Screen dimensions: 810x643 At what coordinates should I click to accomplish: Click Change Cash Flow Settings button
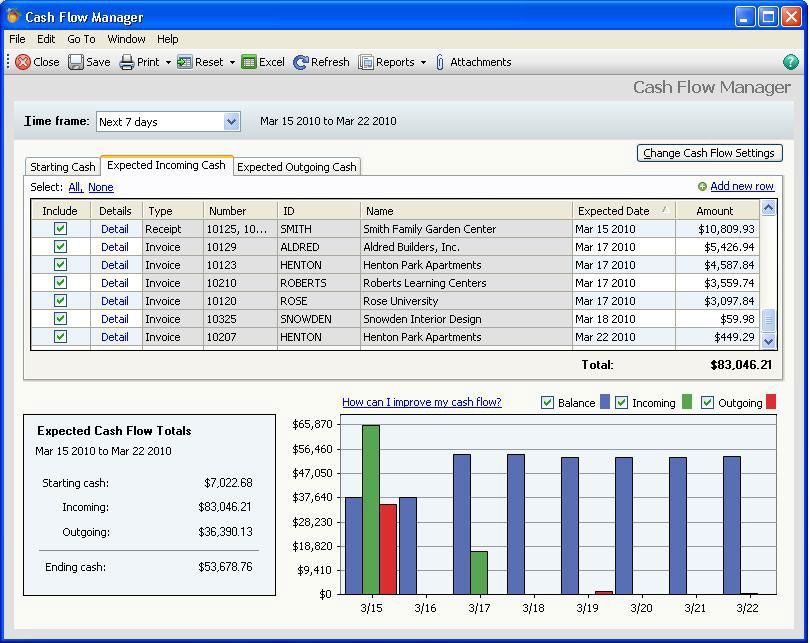click(x=709, y=153)
